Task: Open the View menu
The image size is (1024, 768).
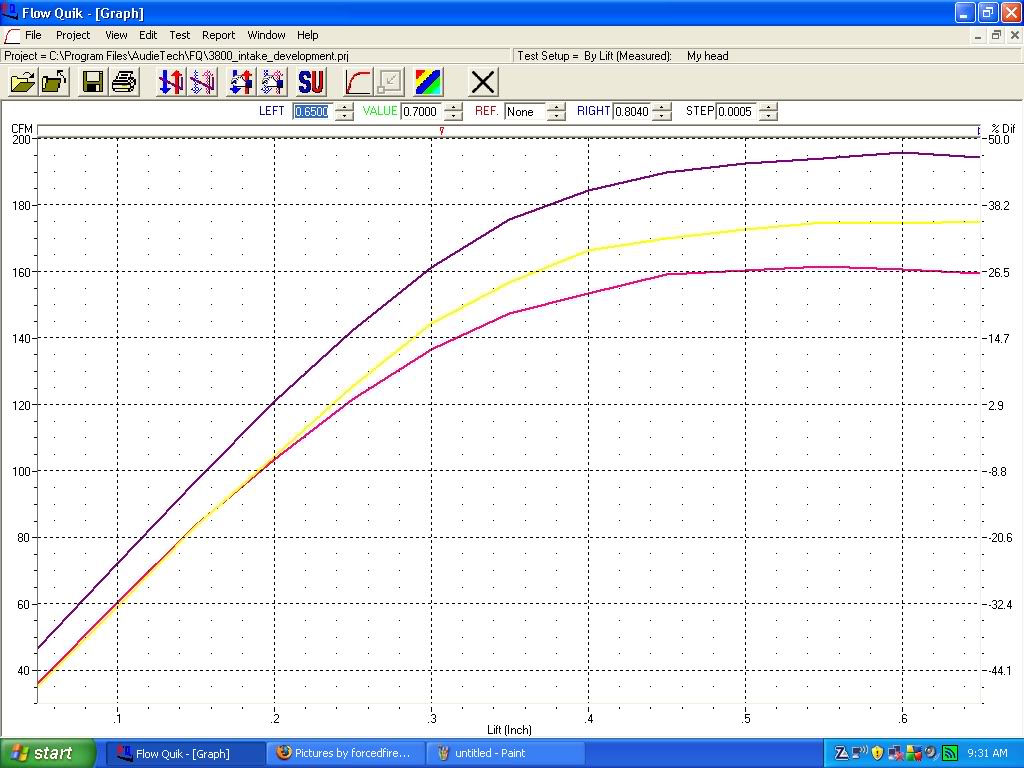Action: point(116,35)
